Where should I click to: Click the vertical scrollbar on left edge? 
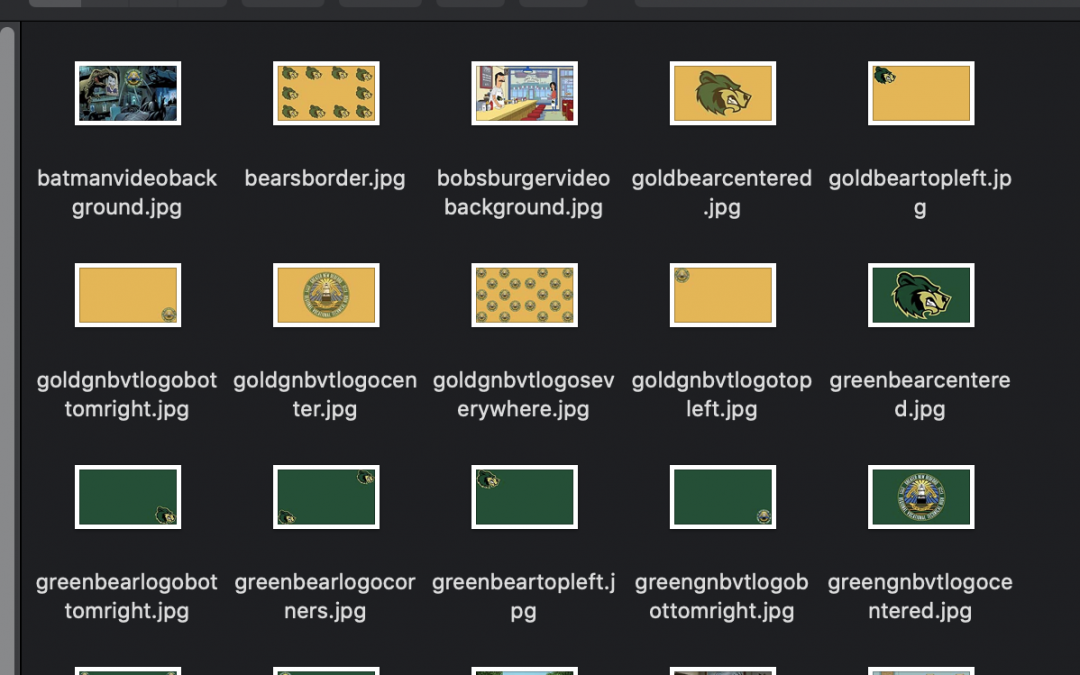[x=7, y=351]
